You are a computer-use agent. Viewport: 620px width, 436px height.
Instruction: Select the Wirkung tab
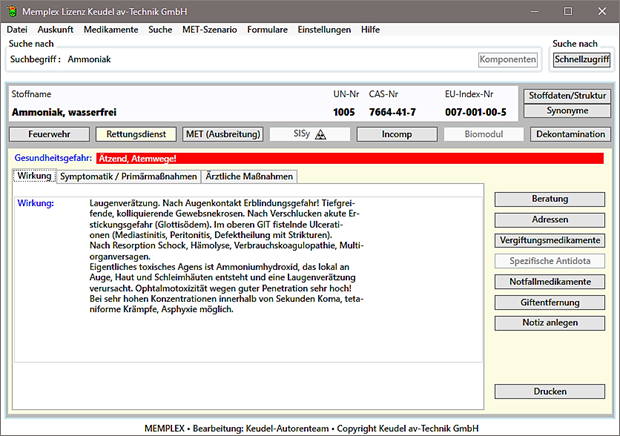(34, 176)
